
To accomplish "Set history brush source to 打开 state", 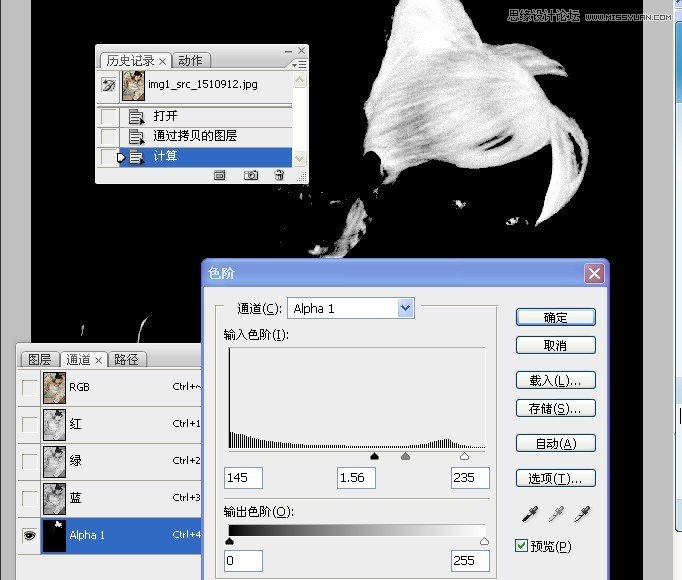I will pyautogui.click(x=109, y=117).
